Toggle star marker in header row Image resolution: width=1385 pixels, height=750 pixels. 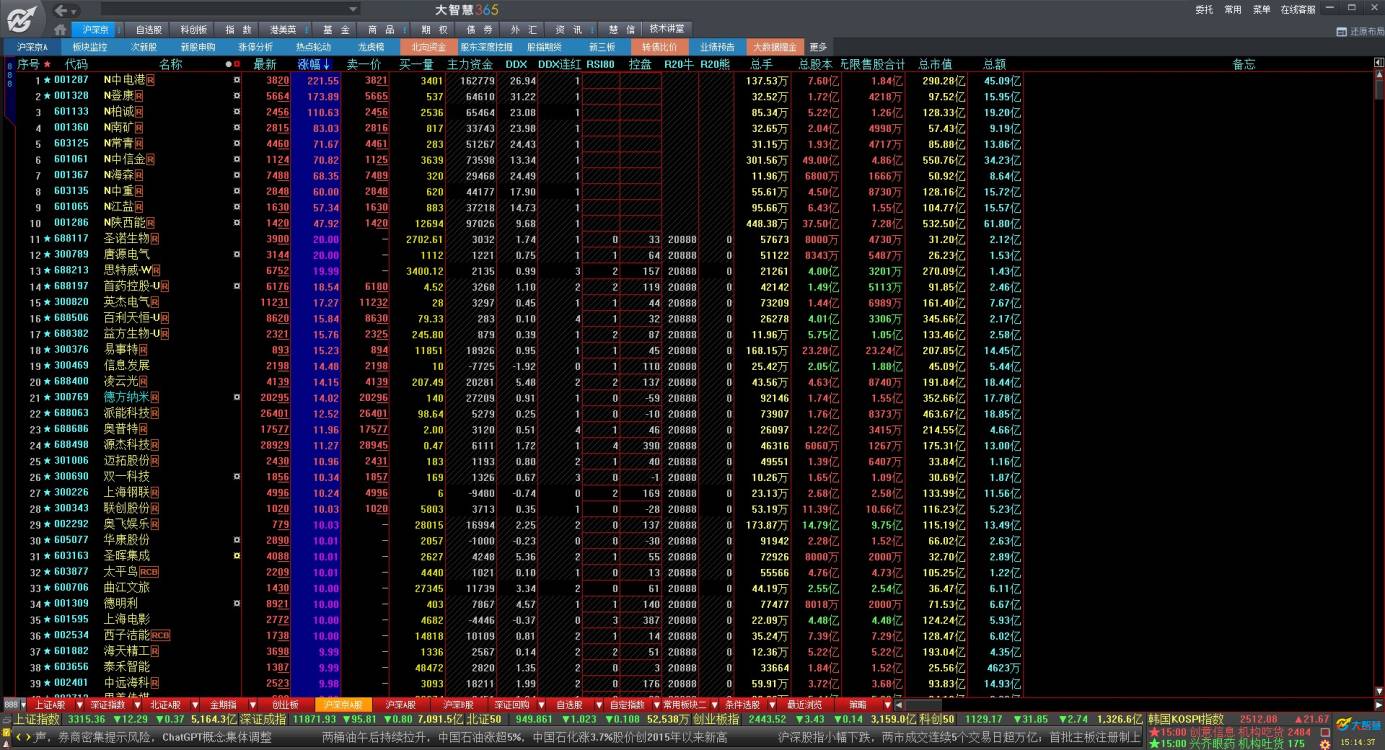click(x=46, y=64)
